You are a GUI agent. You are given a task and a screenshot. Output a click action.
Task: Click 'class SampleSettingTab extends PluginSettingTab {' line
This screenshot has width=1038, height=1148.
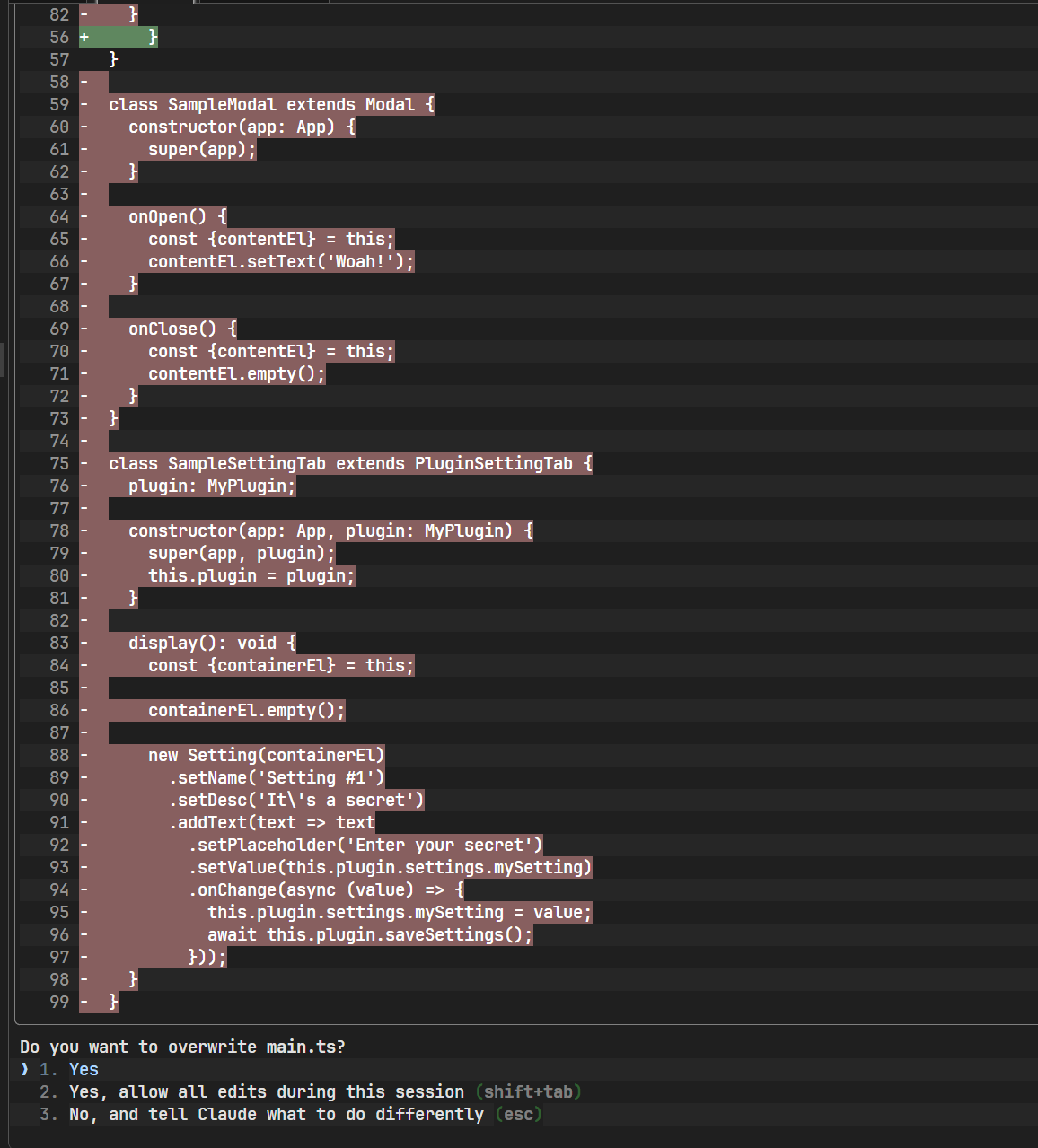click(x=350, y=463)
